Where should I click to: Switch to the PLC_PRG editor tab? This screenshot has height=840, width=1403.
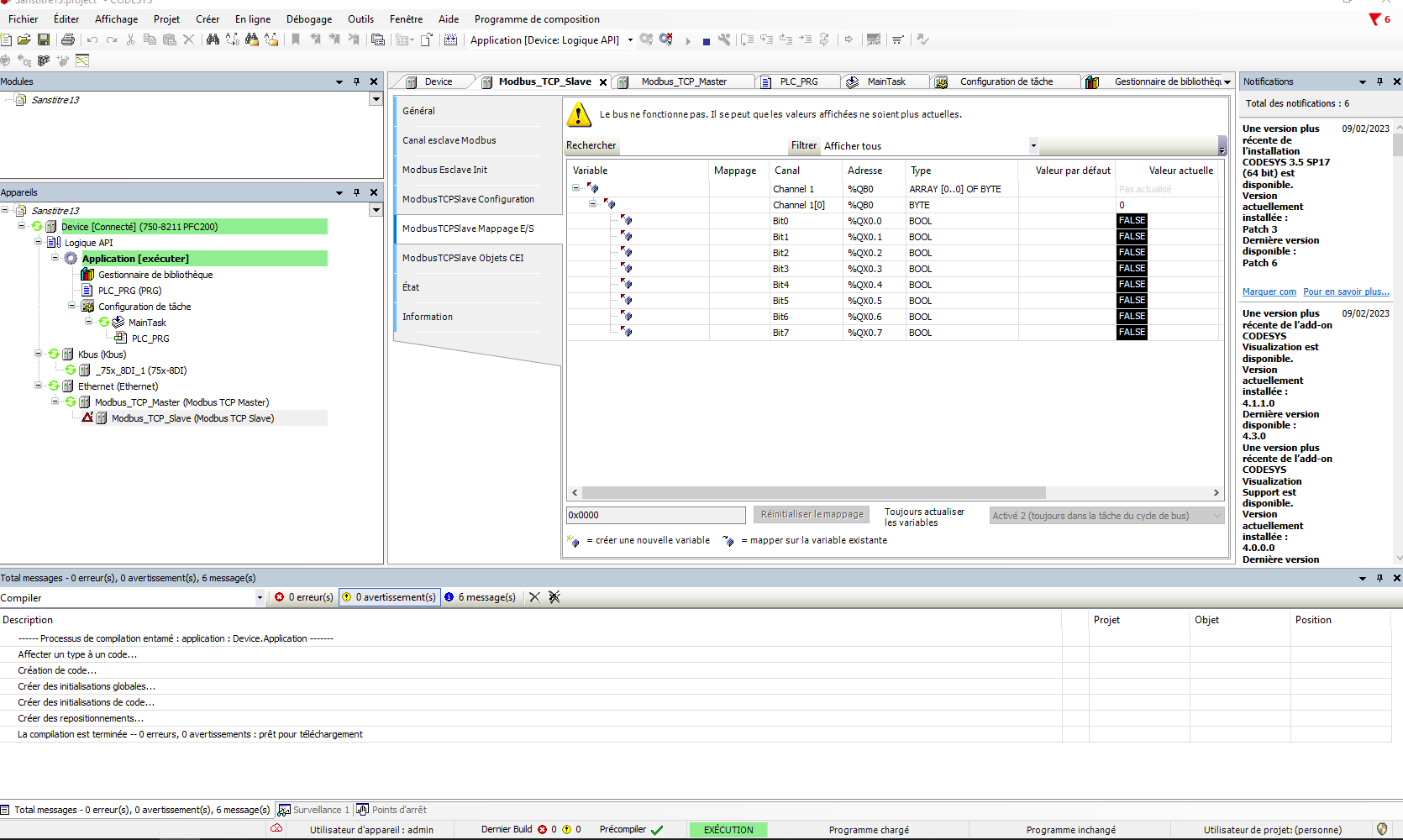click(x=798, y=81)
